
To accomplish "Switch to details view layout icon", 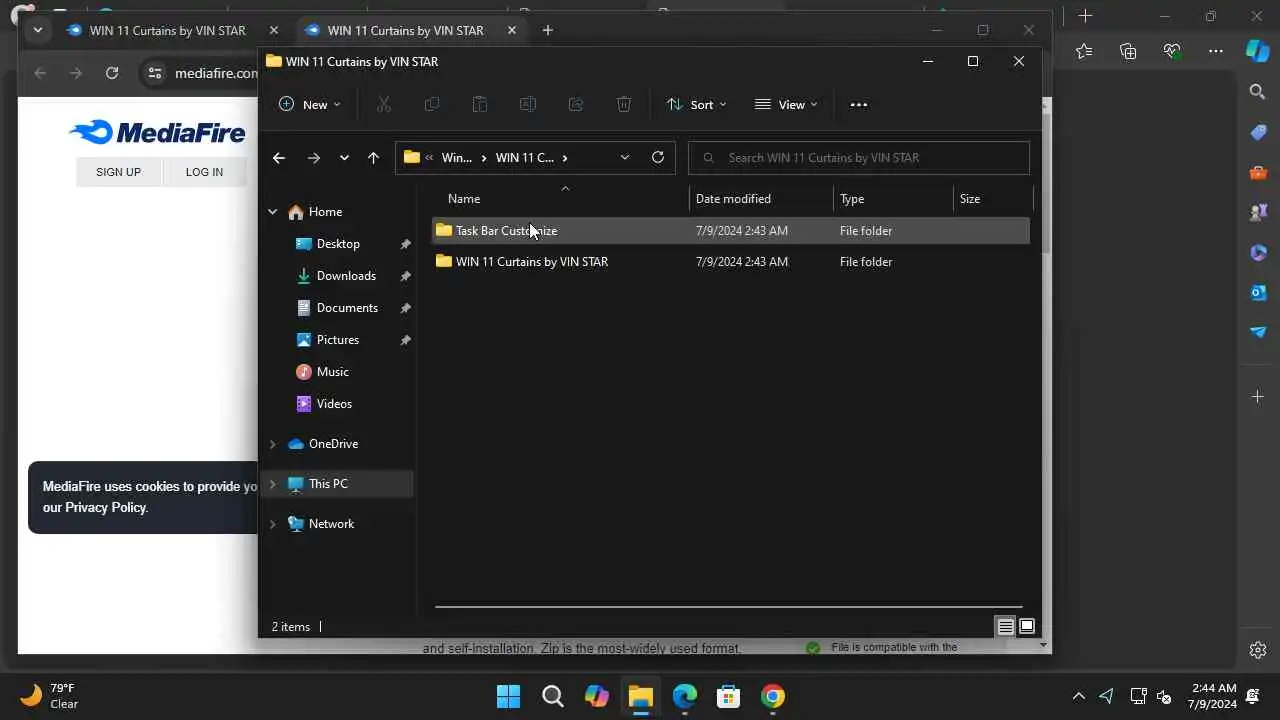I will pyautogui.click(x=1006, y=627).
